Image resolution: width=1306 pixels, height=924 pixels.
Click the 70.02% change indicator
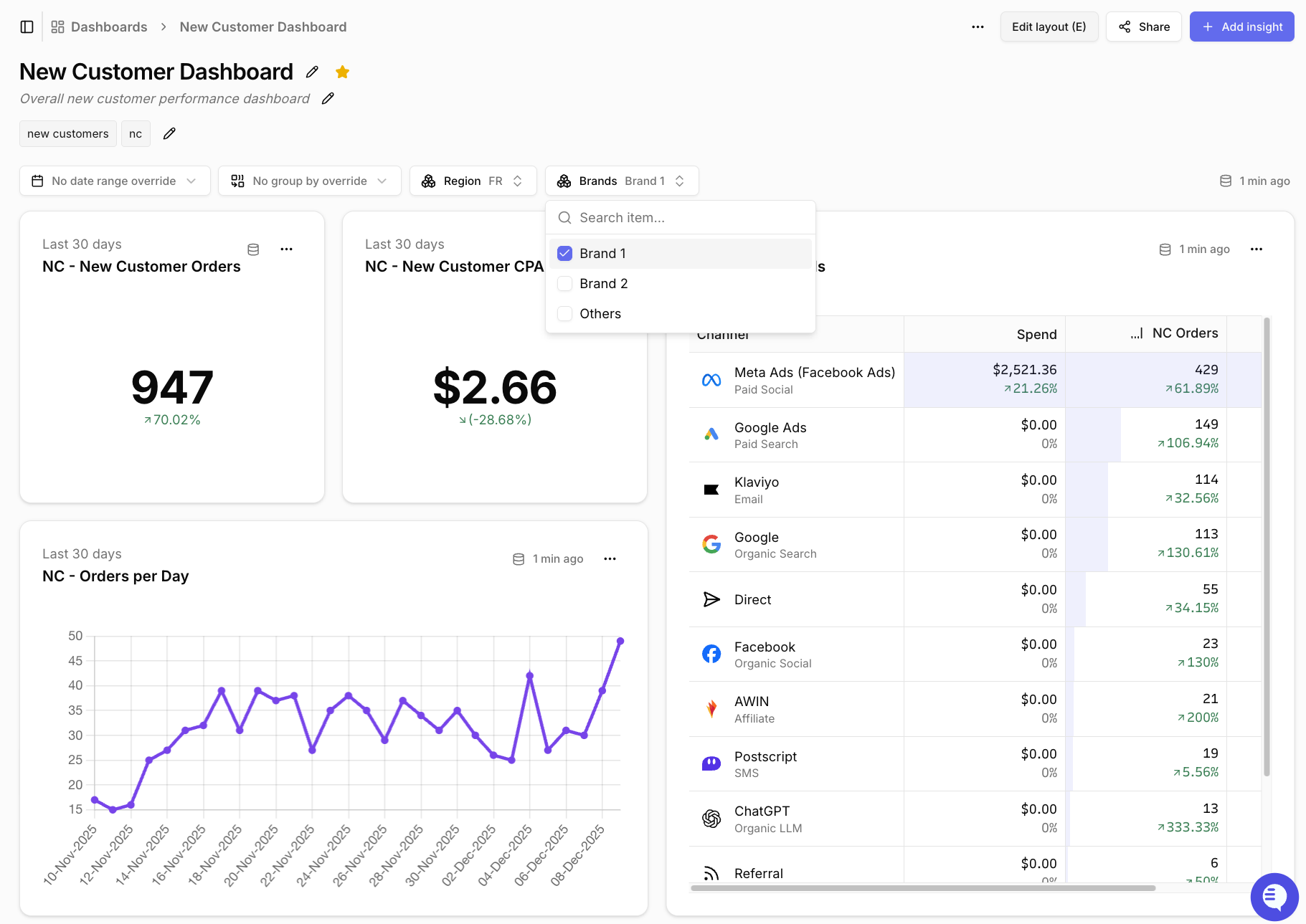pyautogui.click(x=172, y=420)
